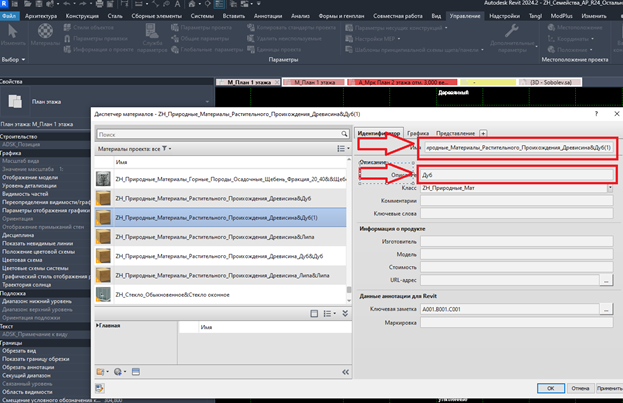The height and width of the screenshot is (403, 623).
Task: Click the show/hide library panel square icon
Action: (314, 314)
